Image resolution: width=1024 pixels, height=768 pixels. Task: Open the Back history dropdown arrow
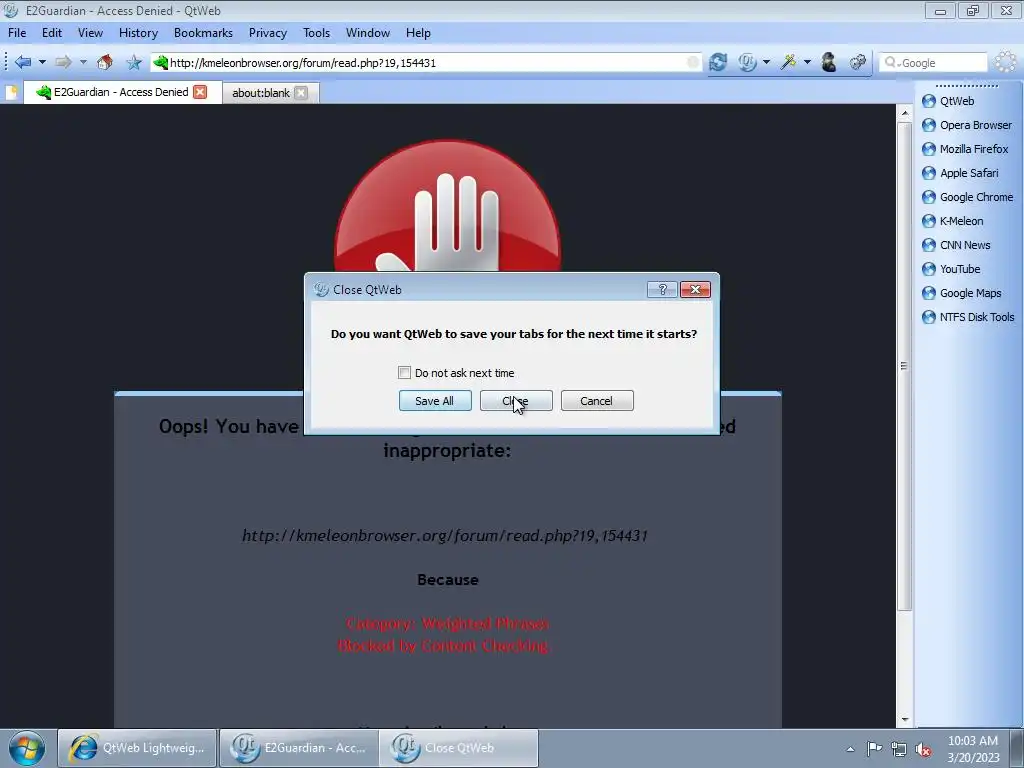(42, 62)
